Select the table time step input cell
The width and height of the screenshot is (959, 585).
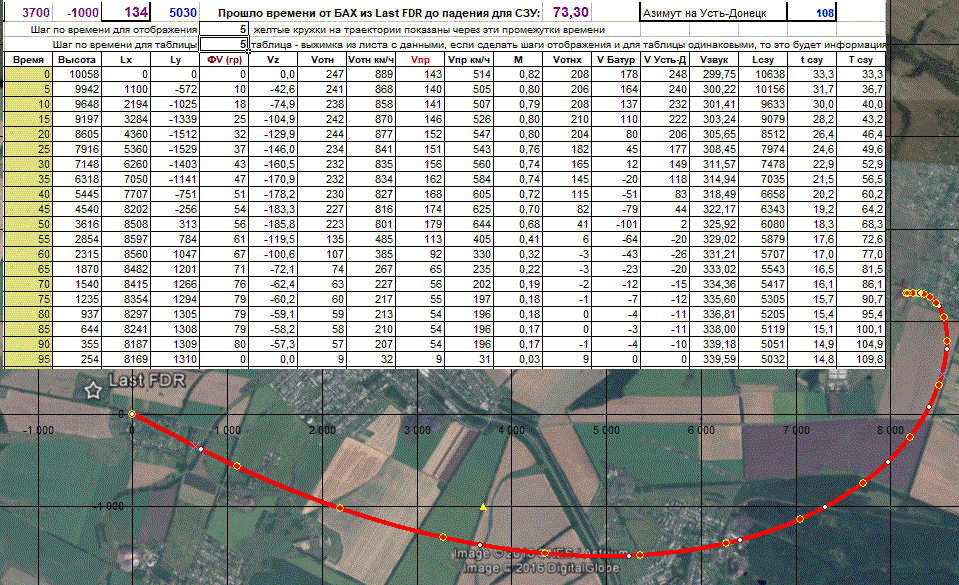coord(224,44)
